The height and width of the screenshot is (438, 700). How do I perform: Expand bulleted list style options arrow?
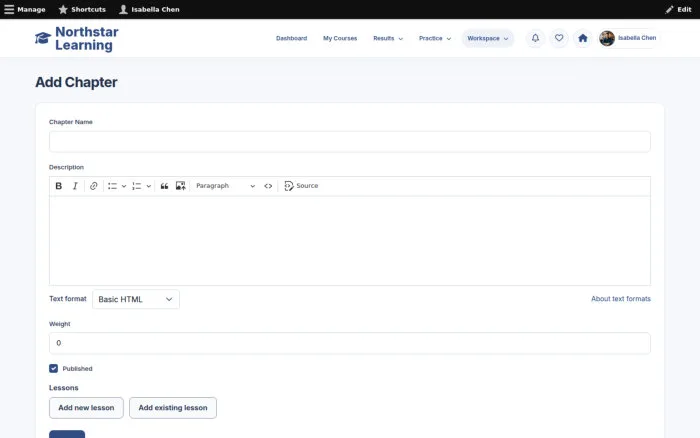(124, 186)
